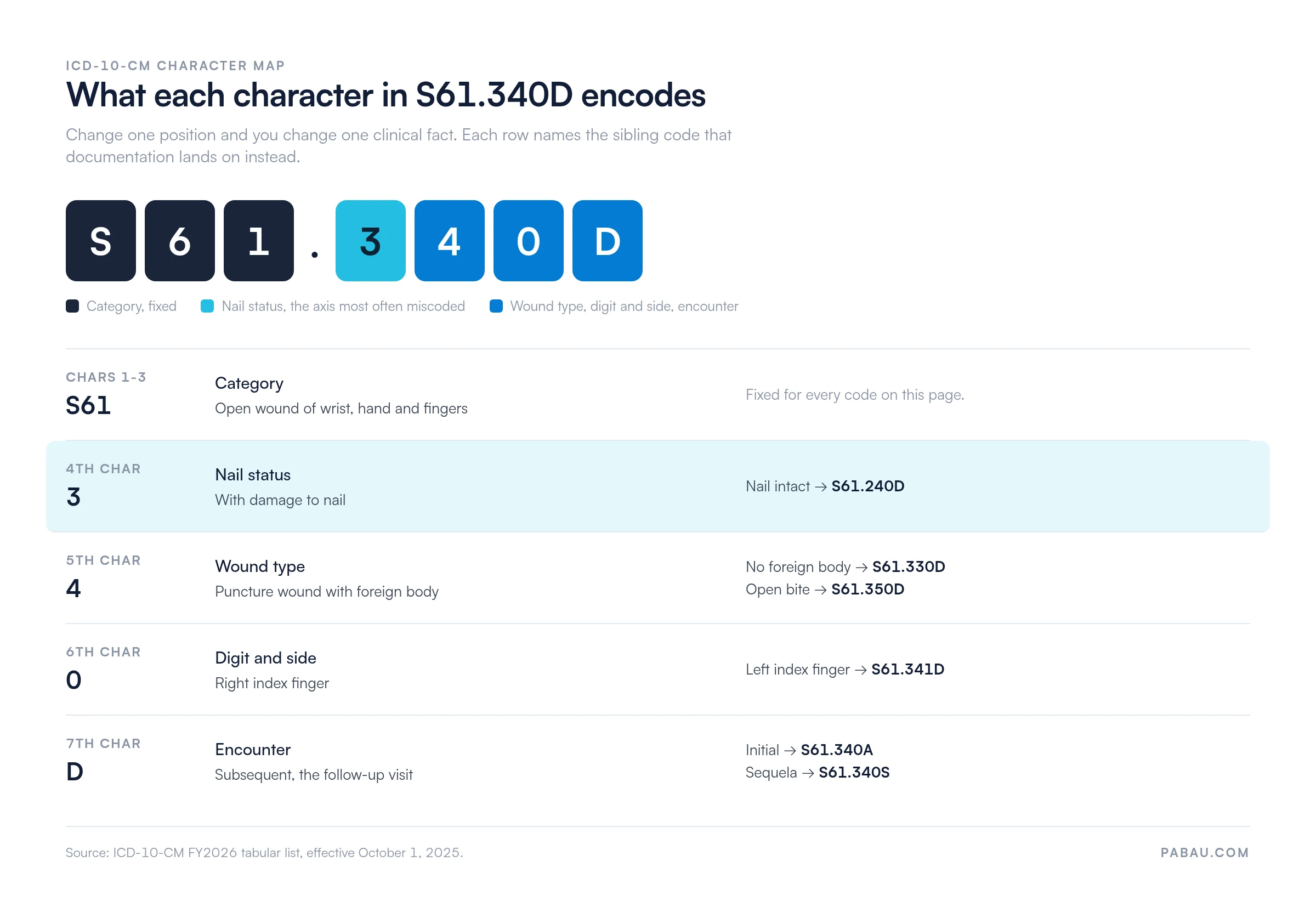Click the S61.350D open bite code
1316x918 pixels.
[x=868, y=590]
